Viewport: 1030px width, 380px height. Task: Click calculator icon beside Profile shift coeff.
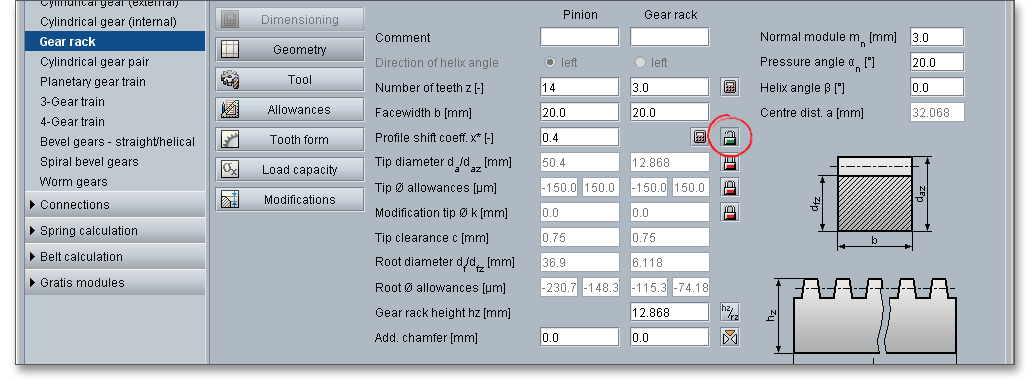(x=700, y=137)
